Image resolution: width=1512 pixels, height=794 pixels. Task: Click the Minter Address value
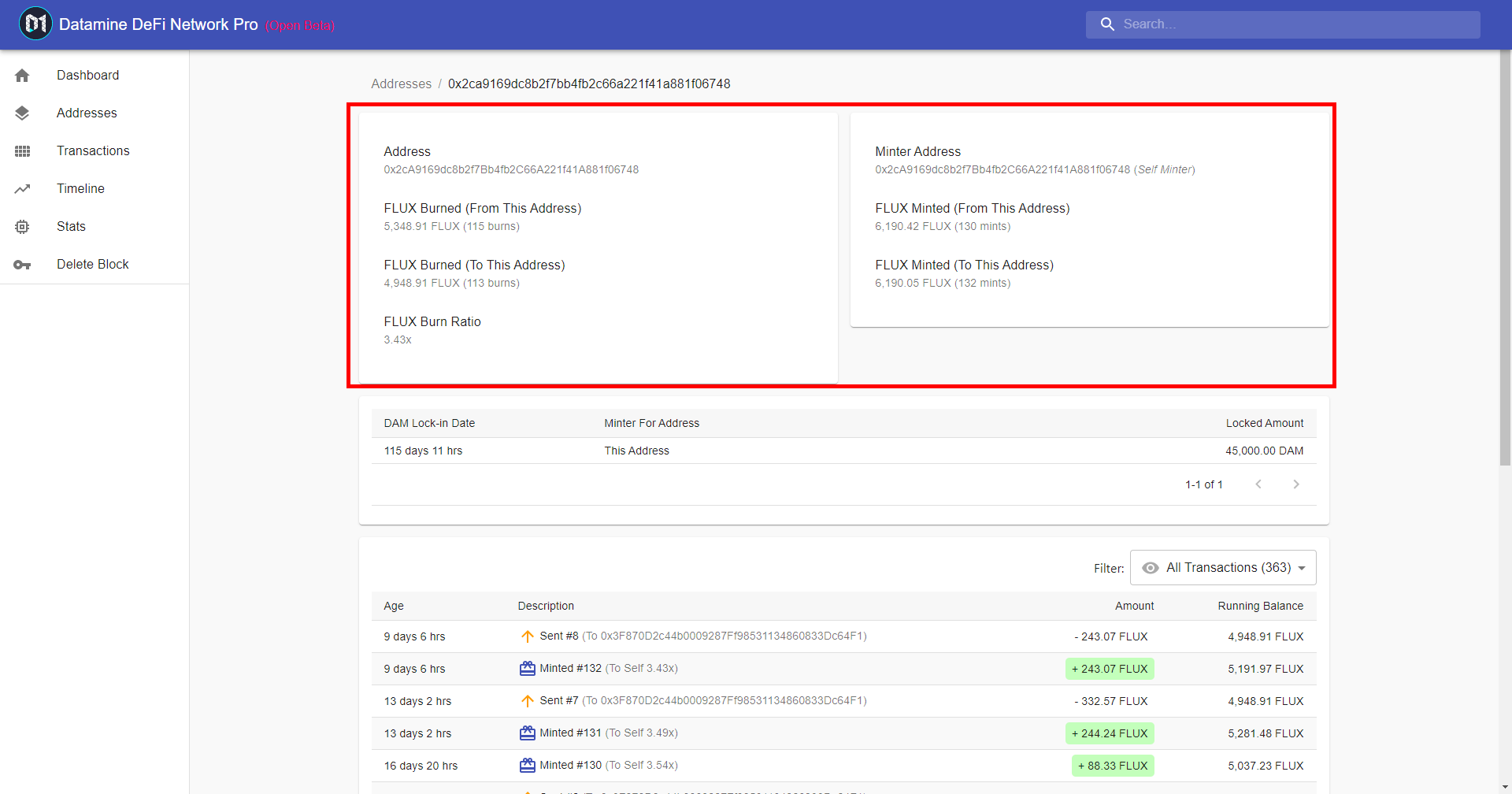point(1035,170)
